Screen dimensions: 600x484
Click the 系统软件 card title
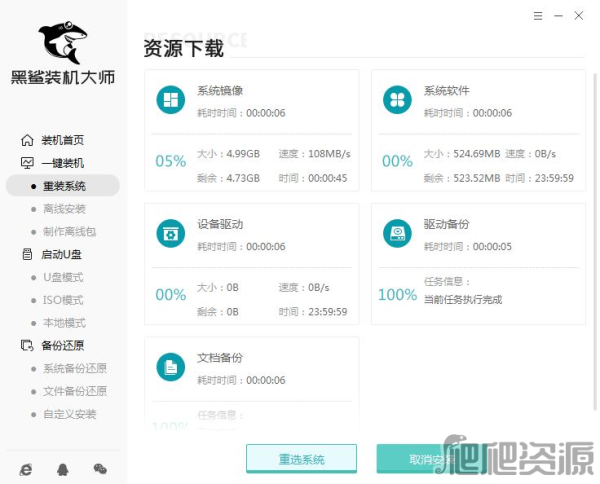(447, 91)
